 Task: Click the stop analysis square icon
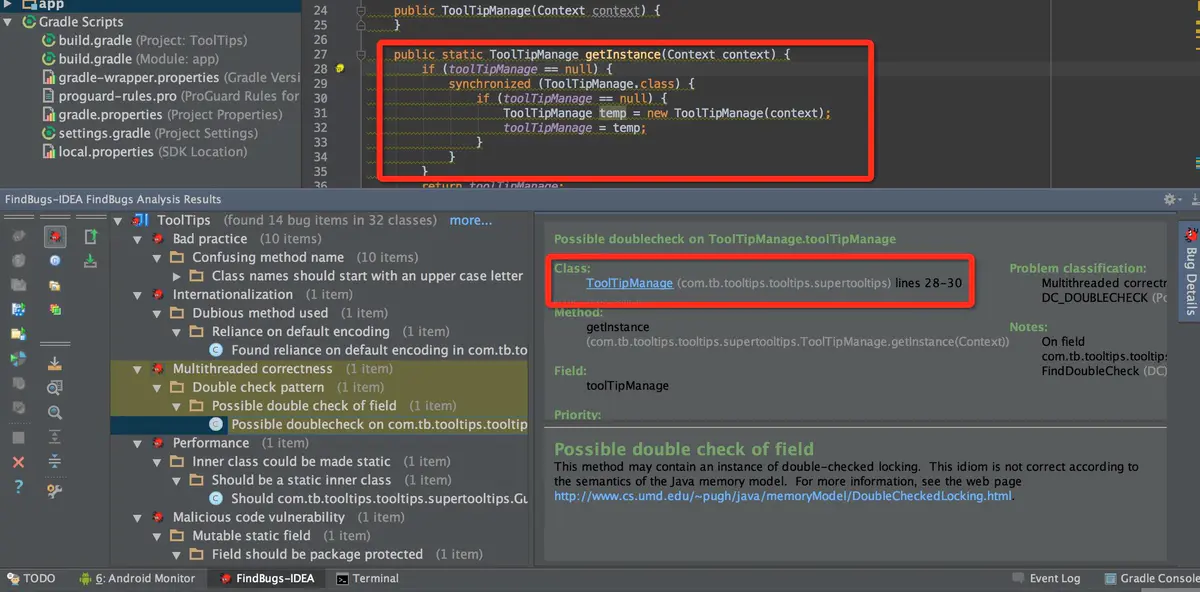point(18,437)
